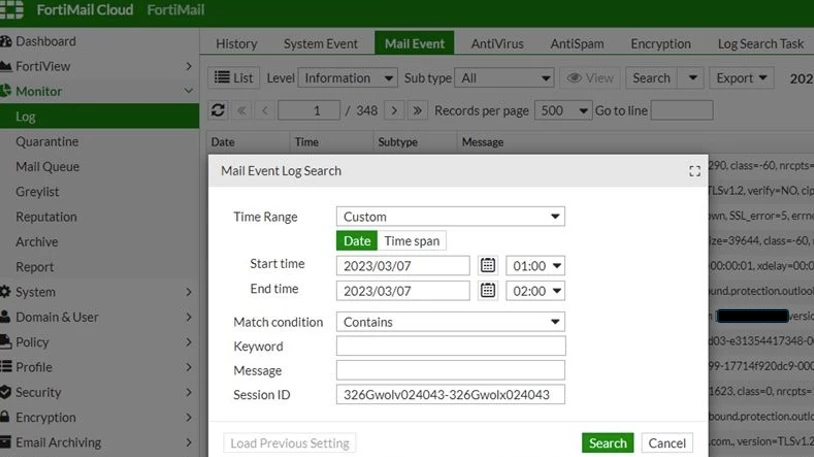The width and height of the screenshot is (814, 457).
Task: Open Start time hour dropdown 01:00
Action: tap(535, 266)
